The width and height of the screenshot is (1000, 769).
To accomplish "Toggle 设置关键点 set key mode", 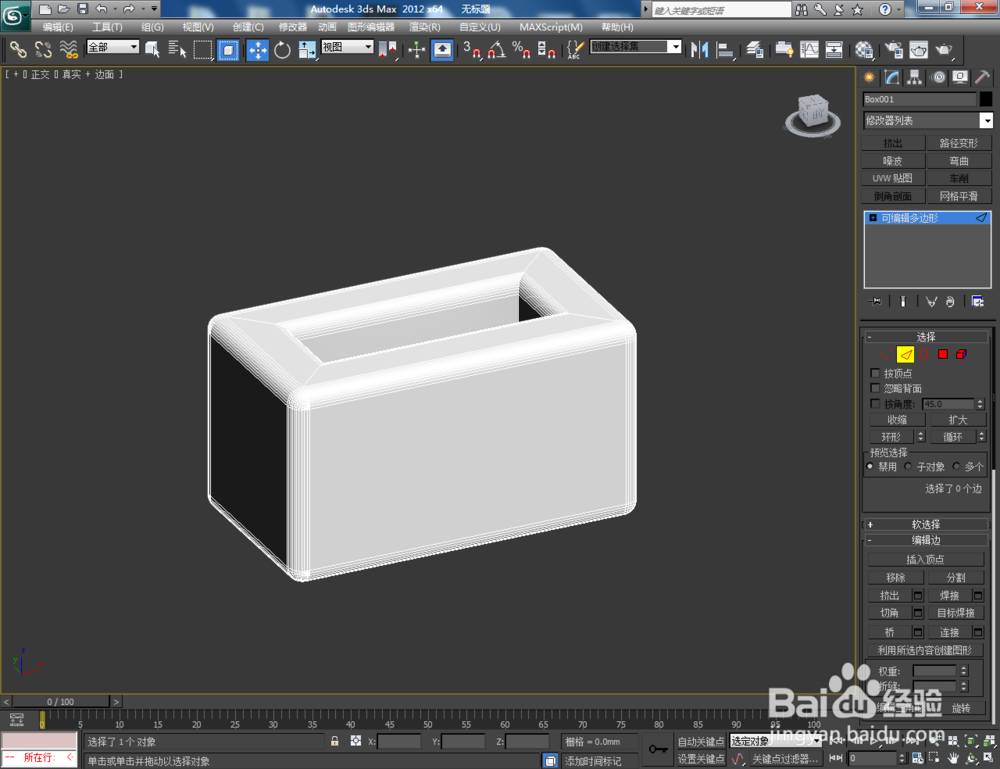I will 700,759.
